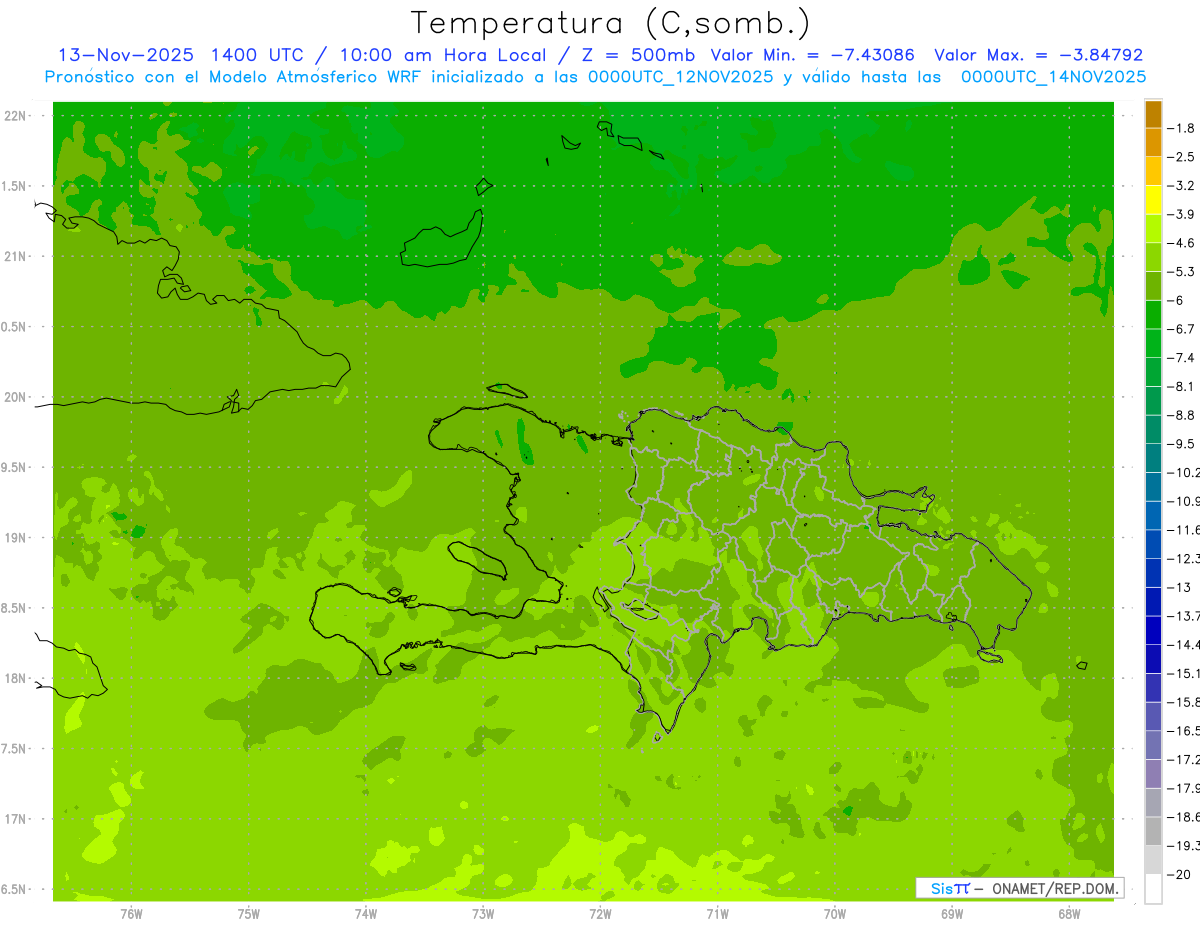
Task: Click the '74W' longitude label
Action: 366,913
